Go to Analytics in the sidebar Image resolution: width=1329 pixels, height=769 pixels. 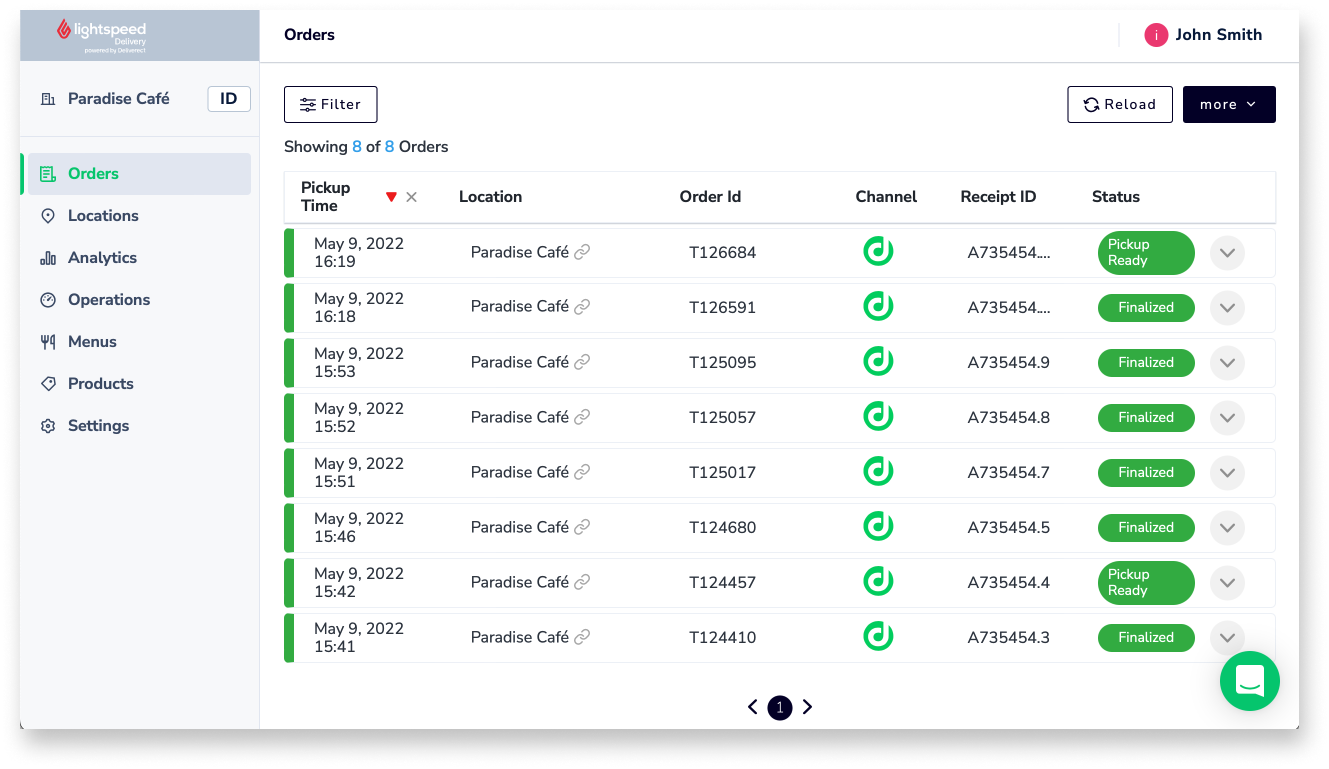click(102, 258)
